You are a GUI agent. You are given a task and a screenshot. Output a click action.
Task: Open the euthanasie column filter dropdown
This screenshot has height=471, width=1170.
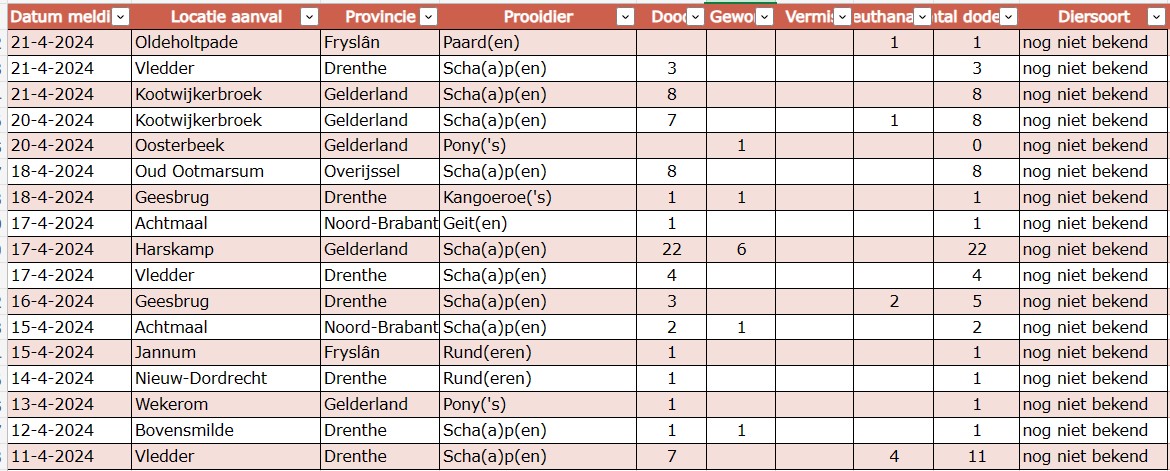[923, 17]
